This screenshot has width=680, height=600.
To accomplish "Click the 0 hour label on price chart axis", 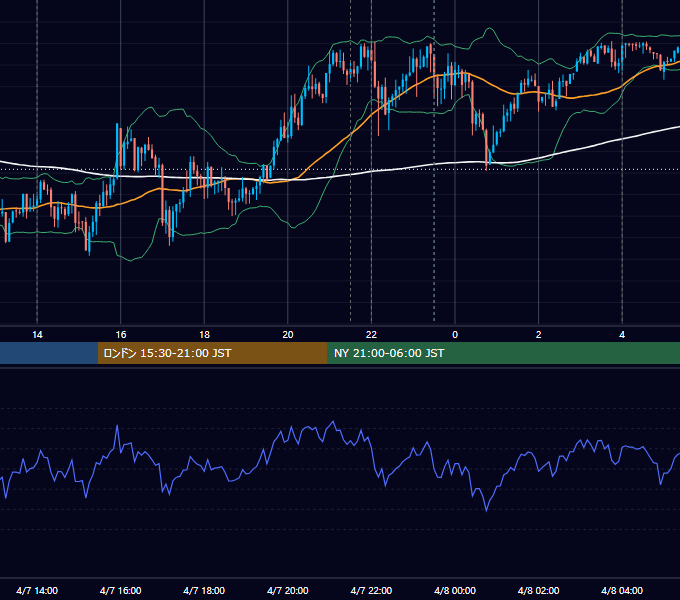I will tap(455, 335).
